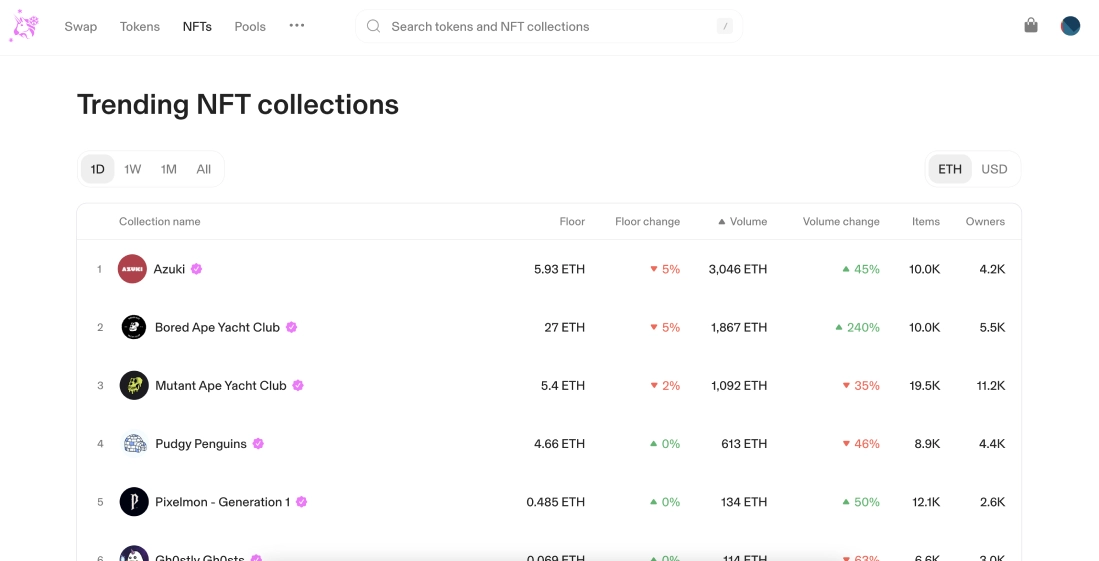Click the search magnifier icon
The width and height of the screenshot is (1099, 561).
[x=373, y=27]
